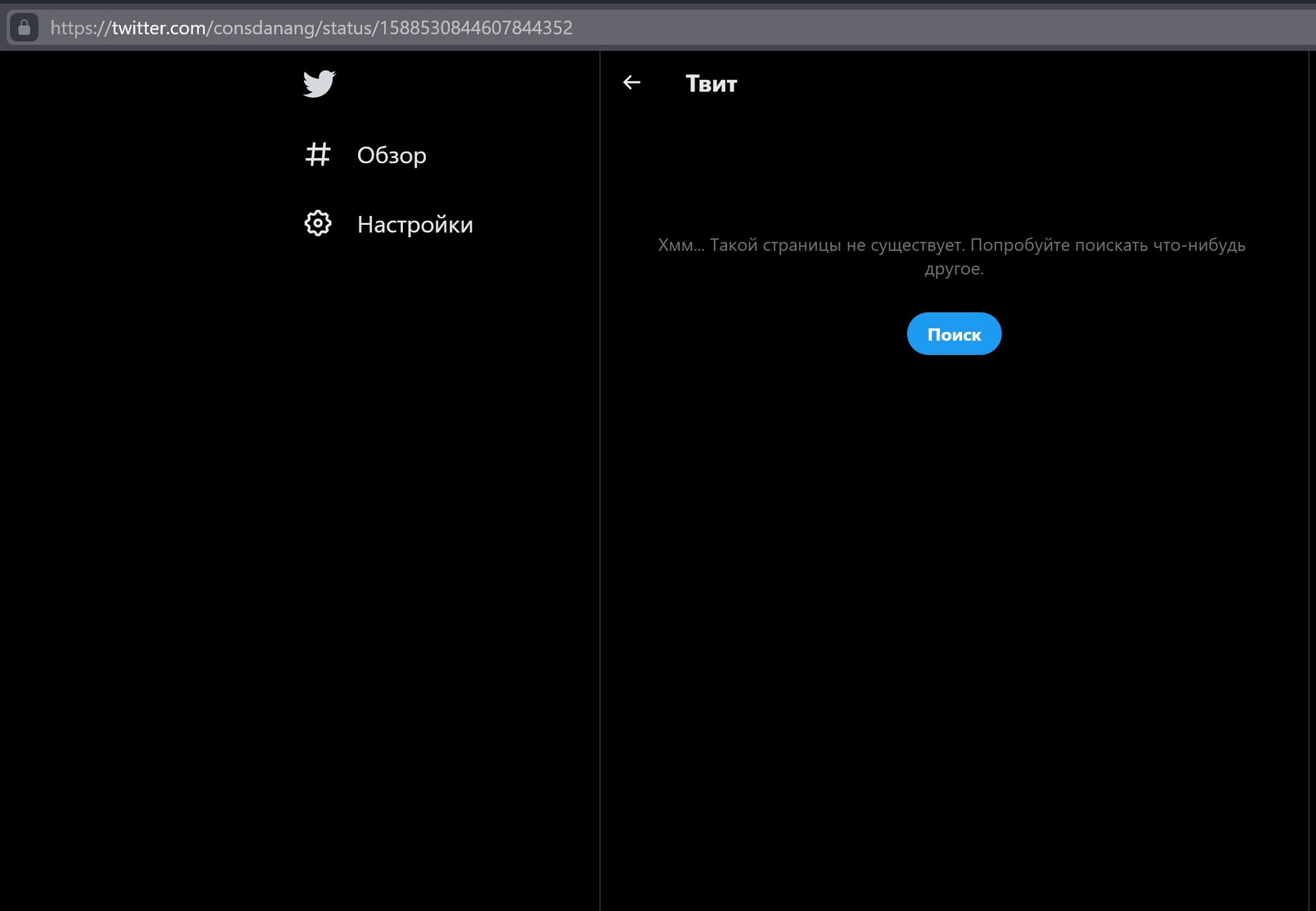Click the Твит page heading
This screenshot has width=1316, height=911.
pos(711,84)
